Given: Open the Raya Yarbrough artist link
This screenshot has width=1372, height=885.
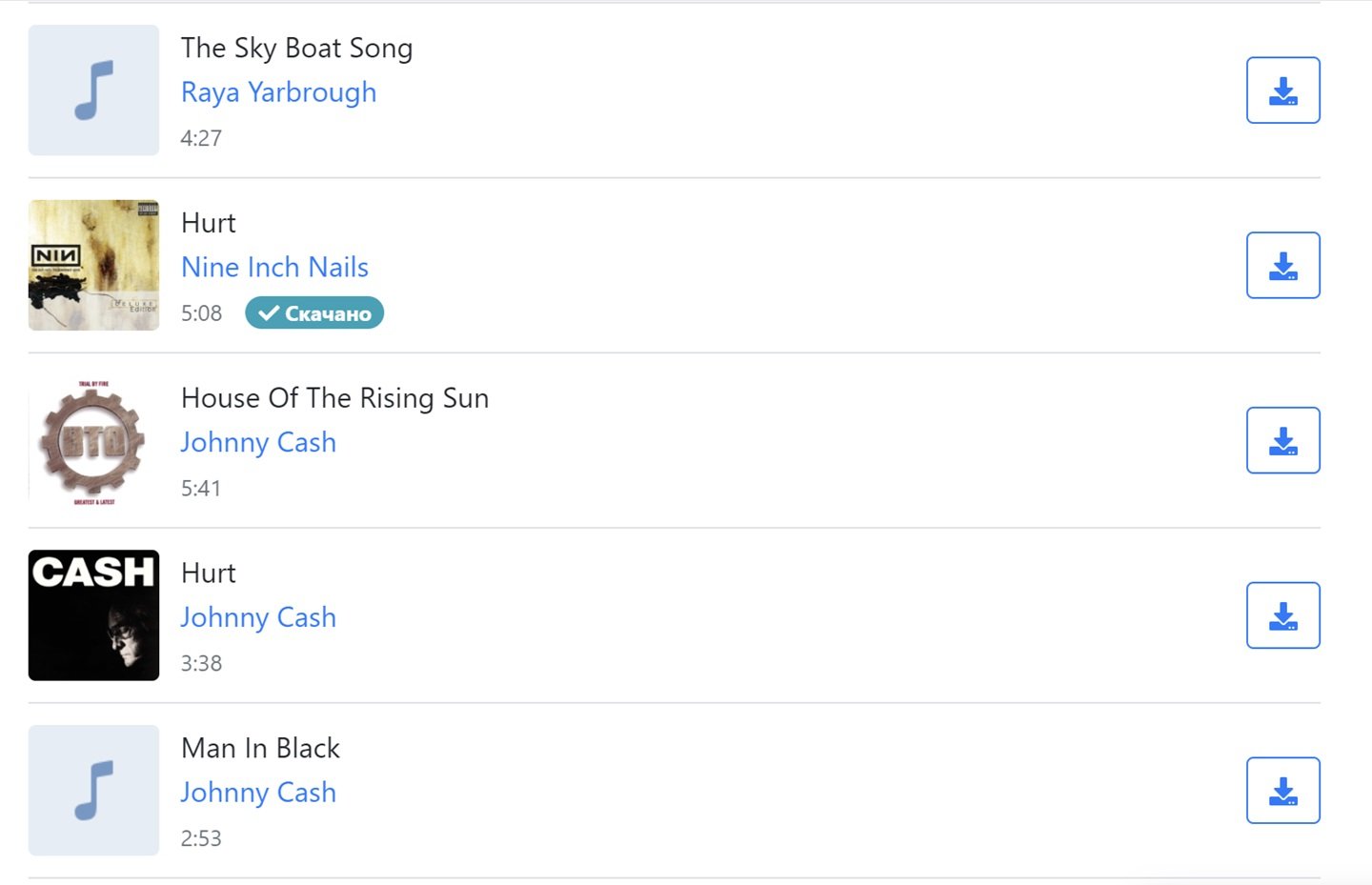Looking at the screenshot, I should tap(279, 92).
